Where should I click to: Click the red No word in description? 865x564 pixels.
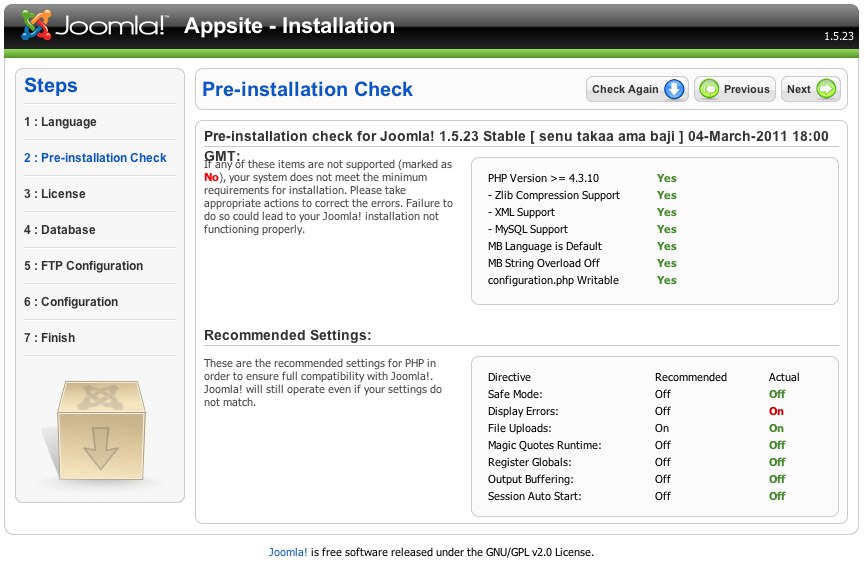coord(211,177)
